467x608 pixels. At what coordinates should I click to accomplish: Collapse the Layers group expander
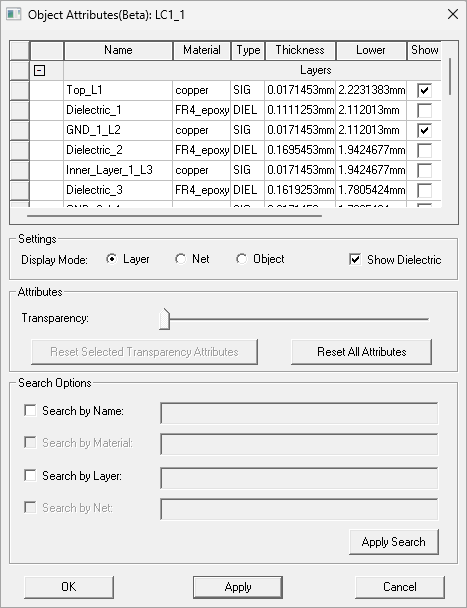pos(40,71)
